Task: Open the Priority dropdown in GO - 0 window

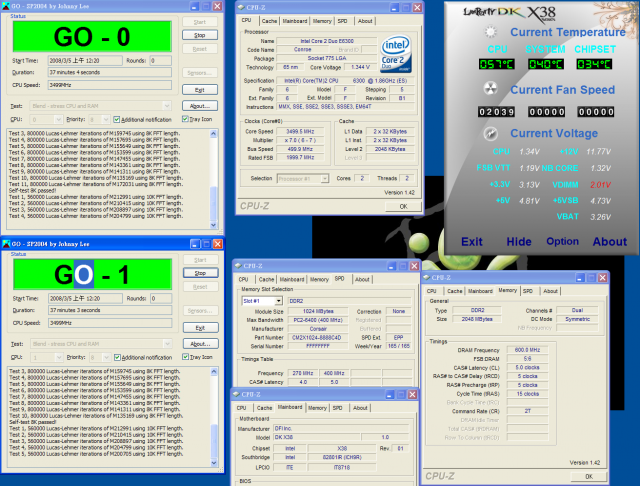Action: click(106, 119)
